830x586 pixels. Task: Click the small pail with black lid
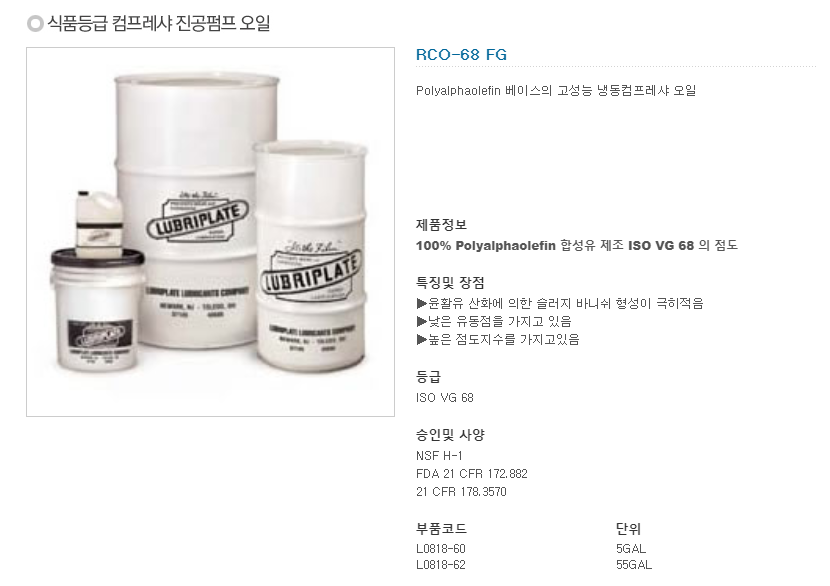tap(98, 310)
